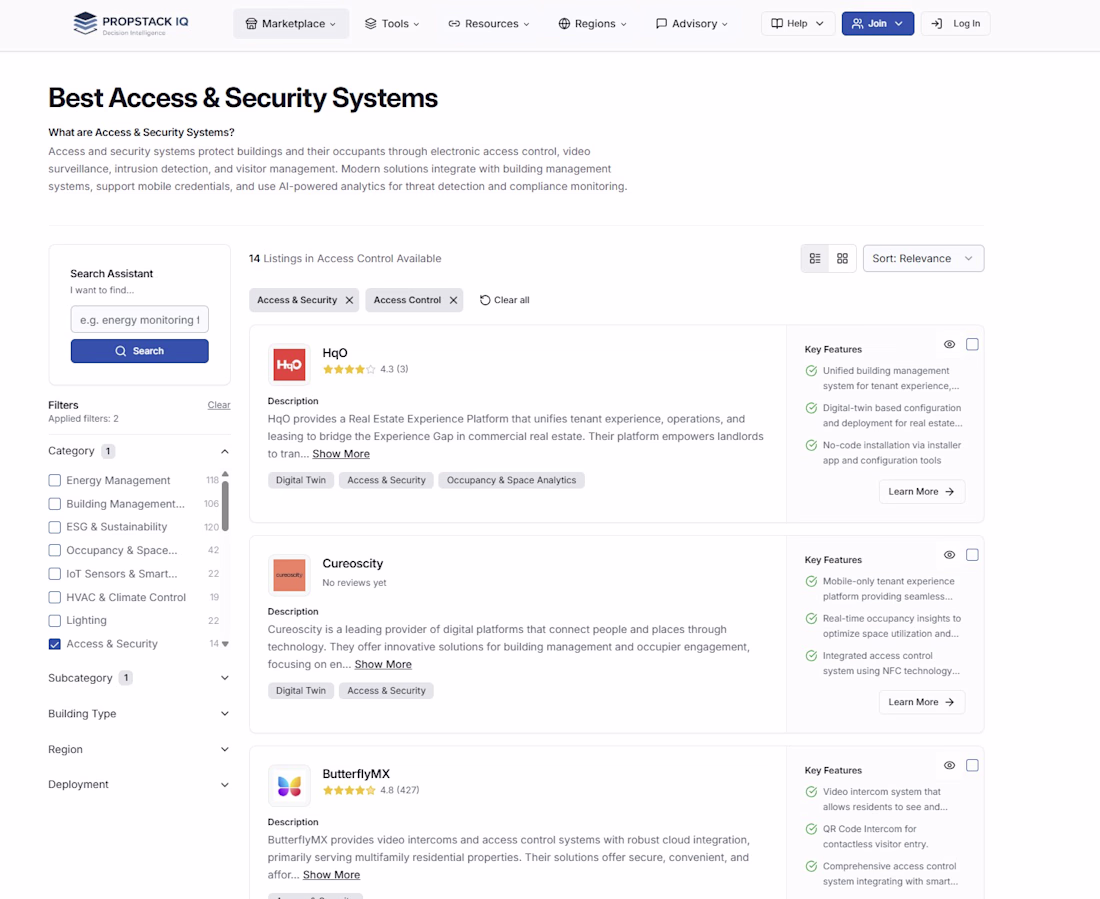1100x899 pixels.
Task: Show more of ButterflyMX description
Action: tap(331, 875)
